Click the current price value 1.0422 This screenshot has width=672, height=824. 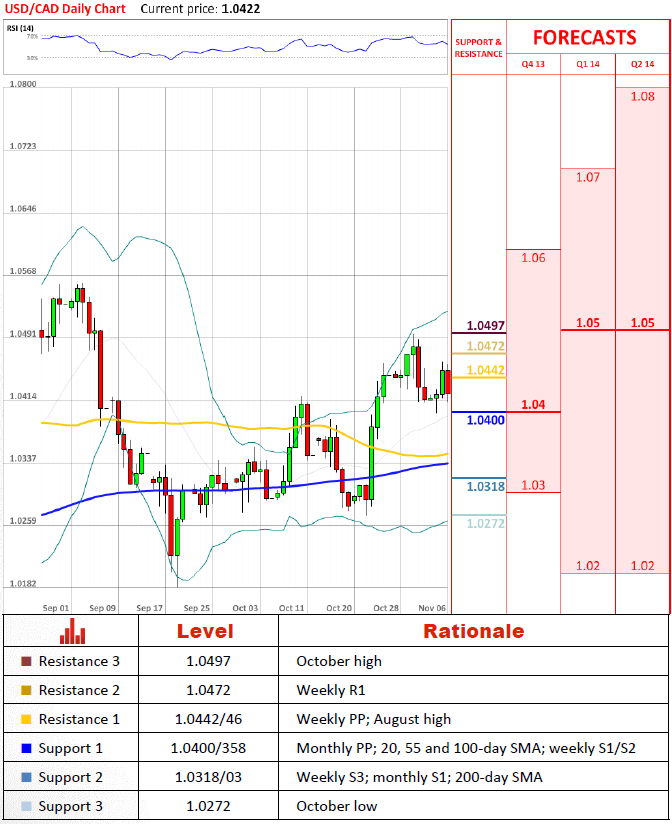(x=241, y=9)
